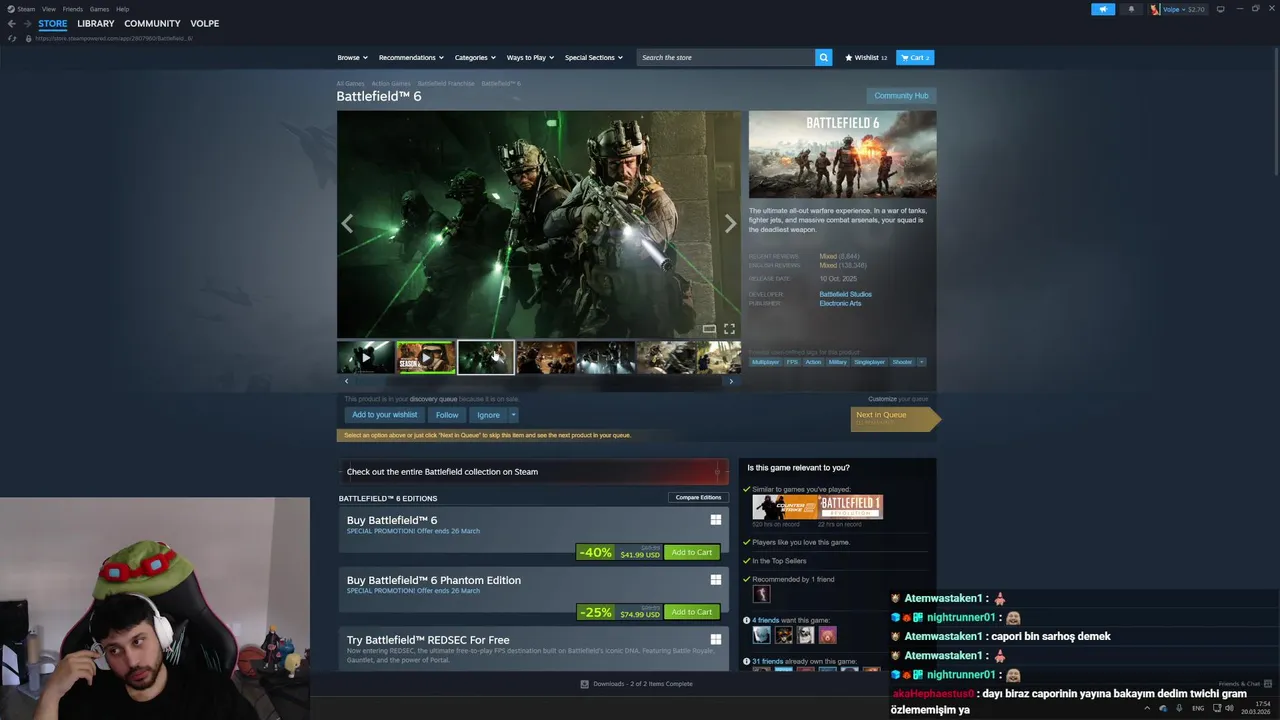The width and height of the screenshot is (1280, 720).
Task: Open the Games menu
Action: (x=99, y=9)
